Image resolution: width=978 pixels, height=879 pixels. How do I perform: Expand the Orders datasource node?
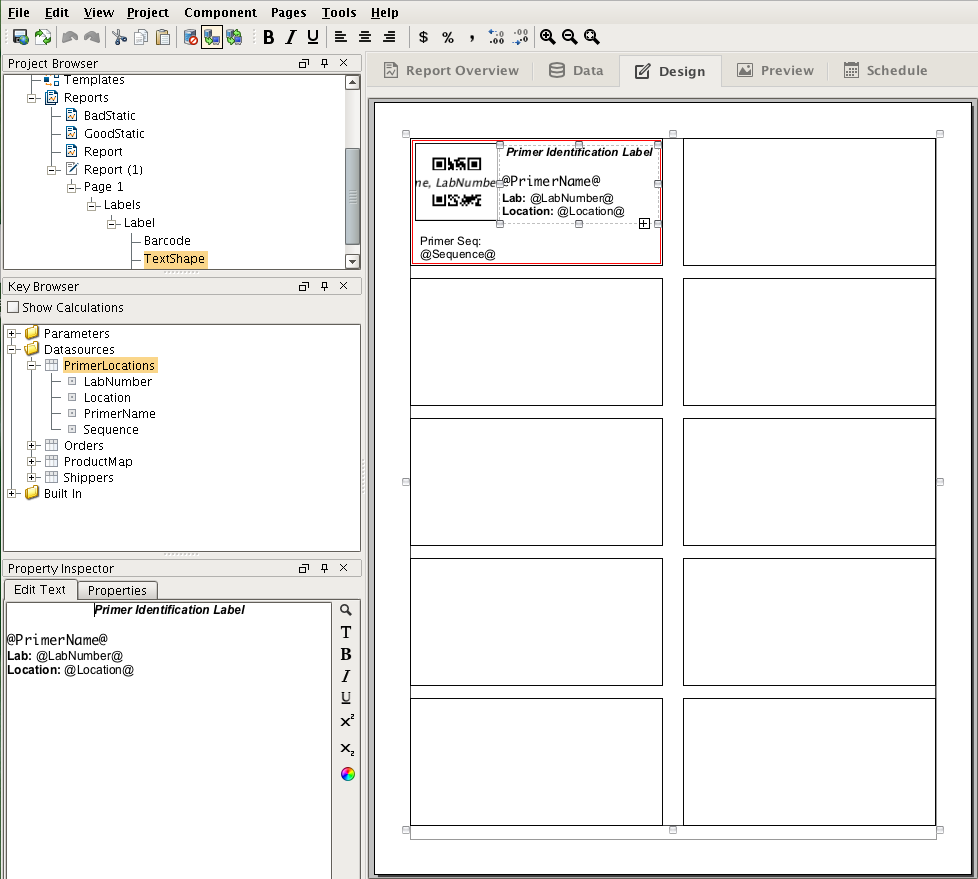click(x=32, y=446)
